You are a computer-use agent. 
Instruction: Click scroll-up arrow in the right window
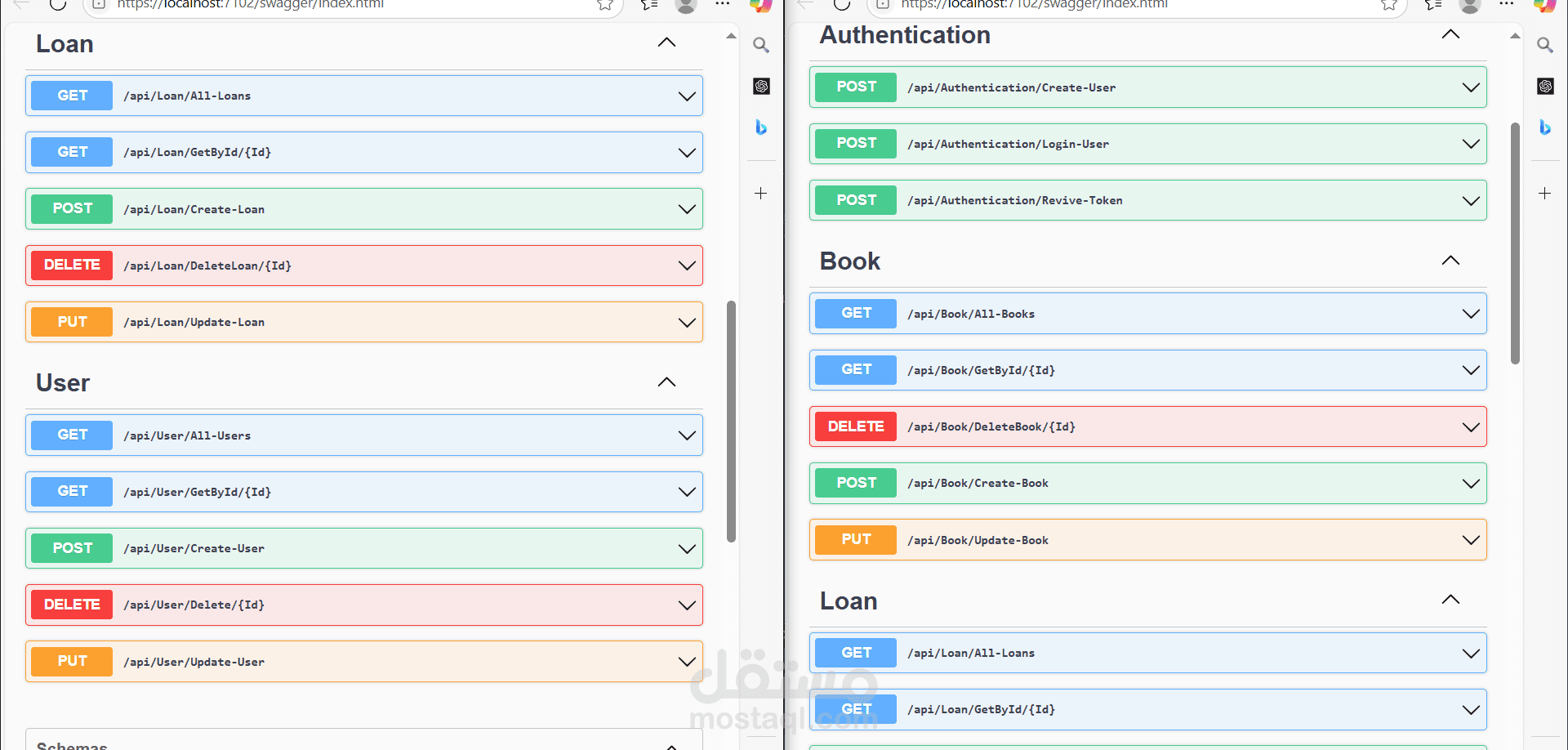pyautogui.click(x=1515, y=36)
